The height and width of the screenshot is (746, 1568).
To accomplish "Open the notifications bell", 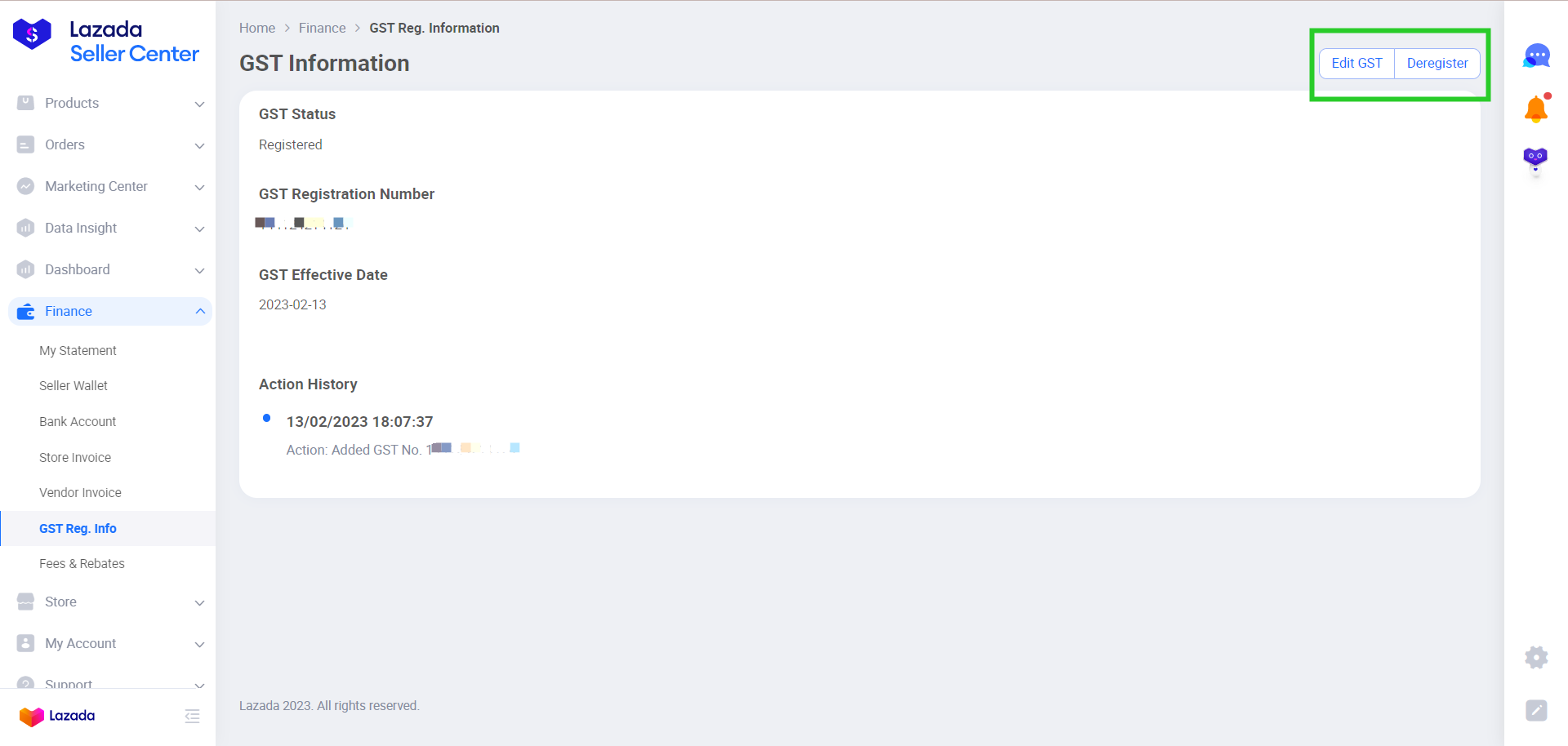I will 1536,109.
